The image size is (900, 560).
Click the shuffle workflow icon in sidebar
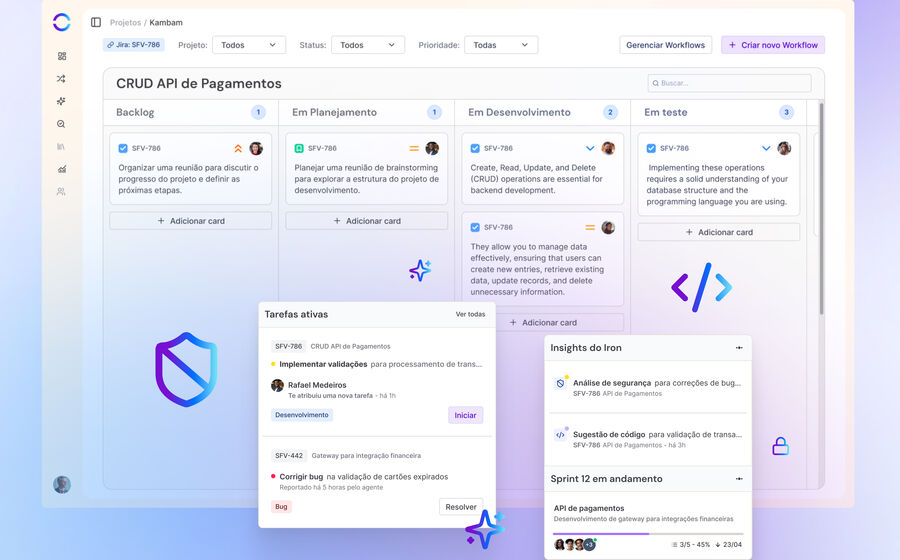coord(61,79)
